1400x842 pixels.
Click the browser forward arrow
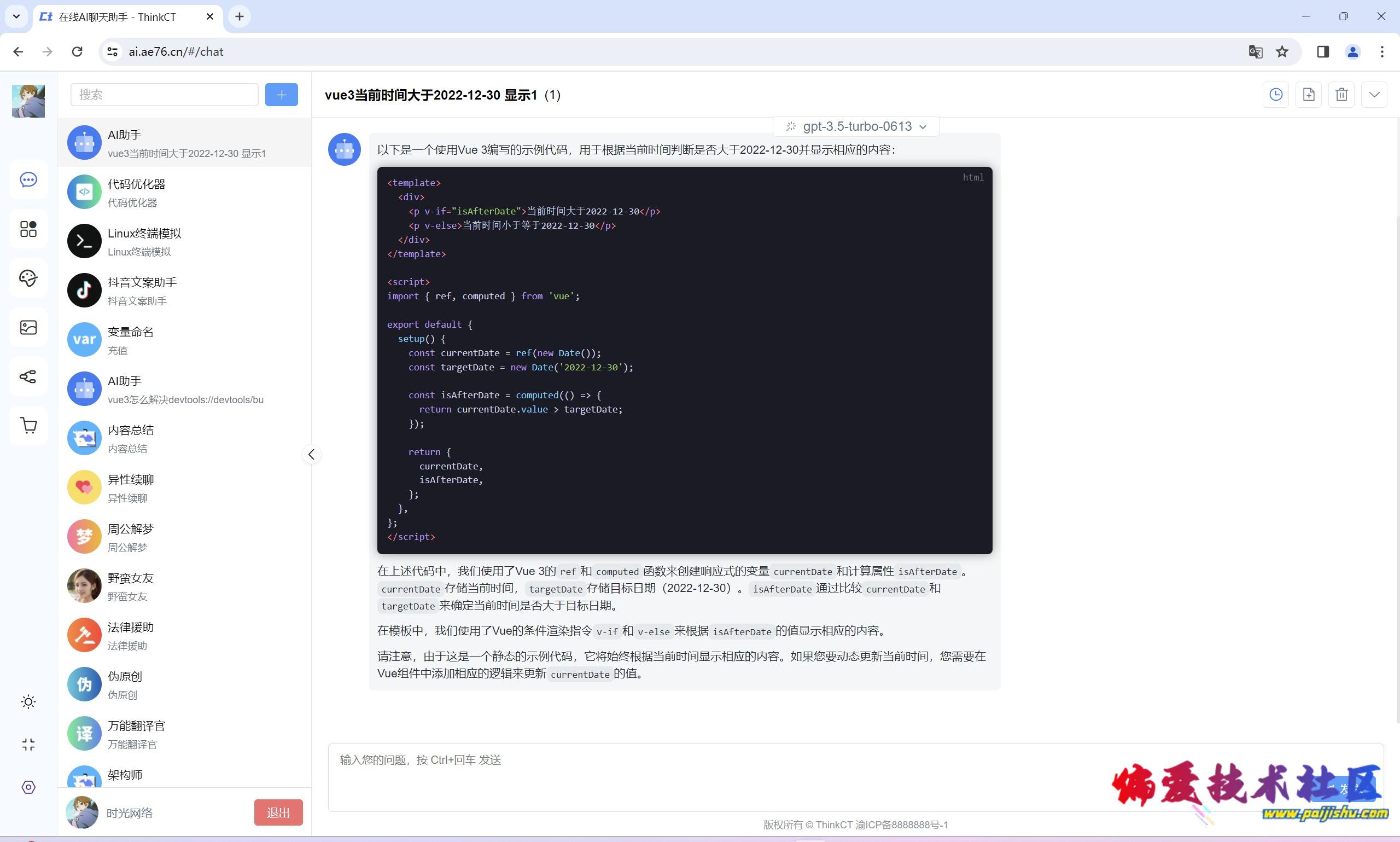48,51
